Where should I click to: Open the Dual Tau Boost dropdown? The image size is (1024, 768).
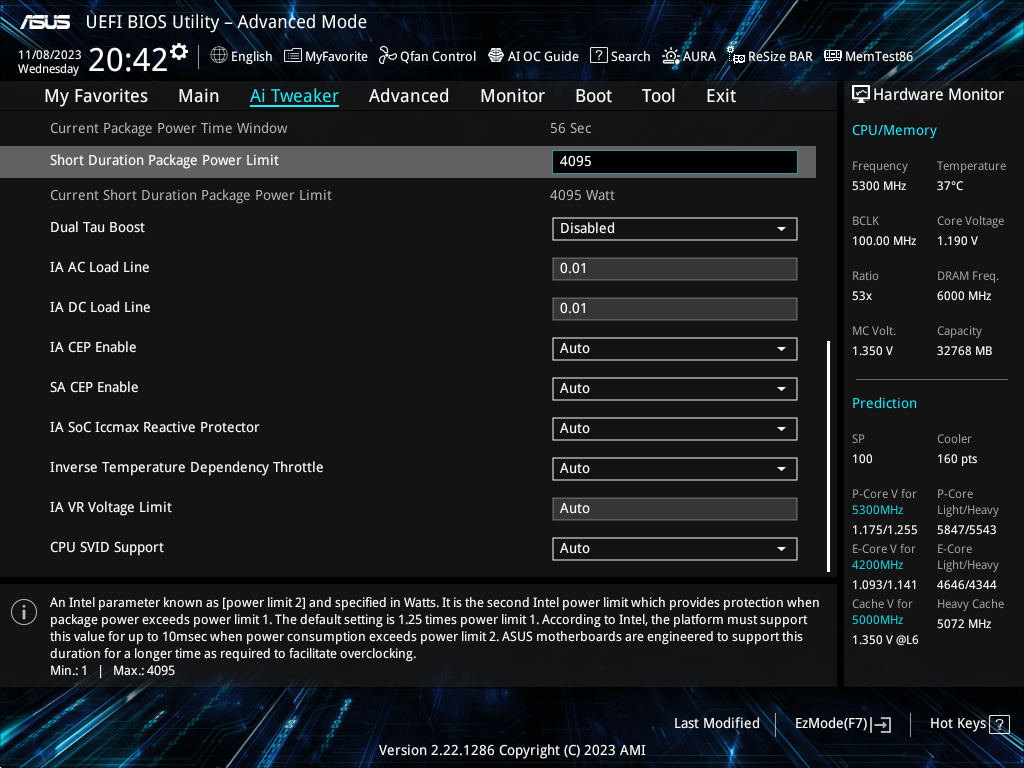coord(675,229)
